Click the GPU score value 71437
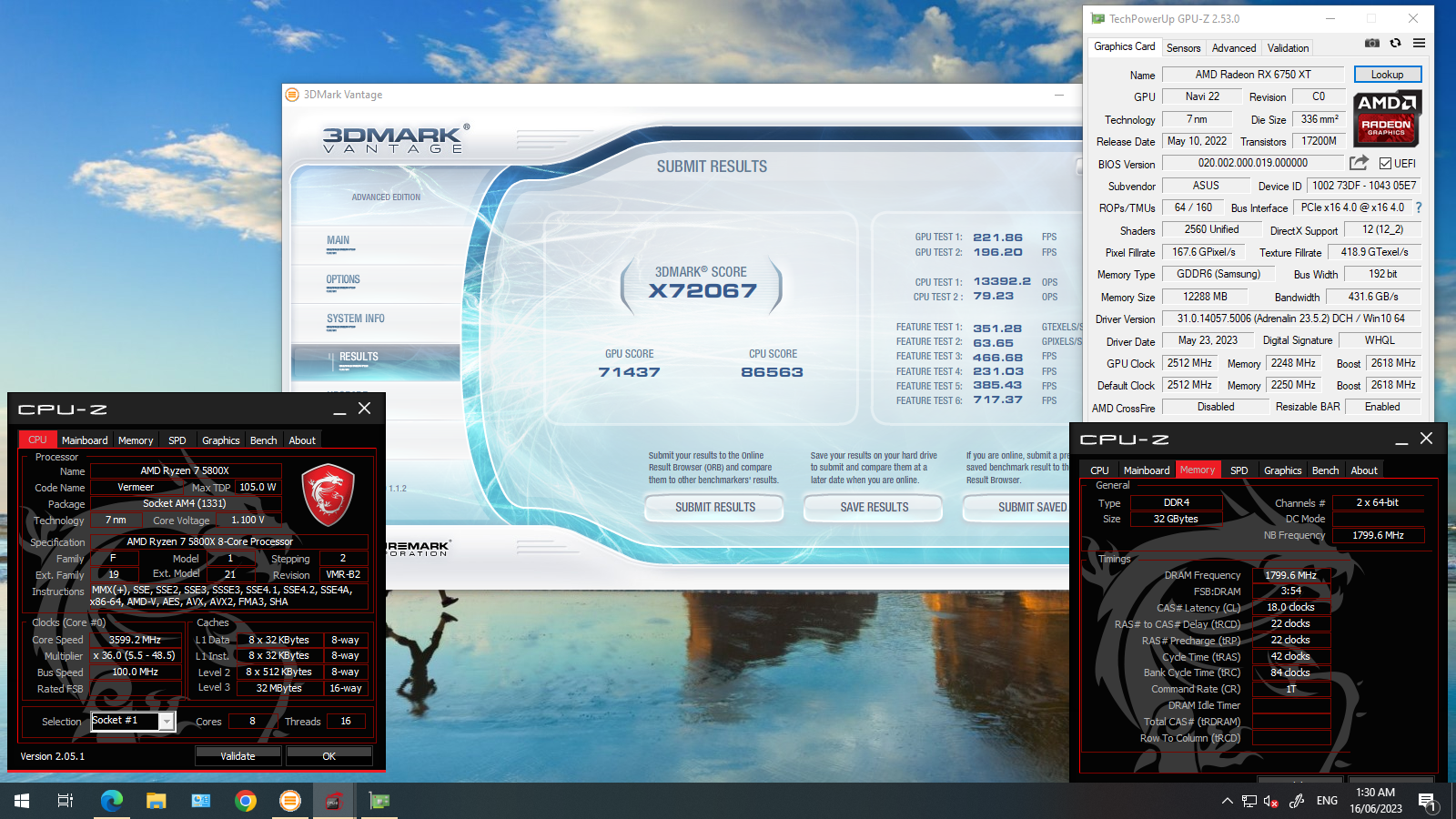 tap(629, 372)
